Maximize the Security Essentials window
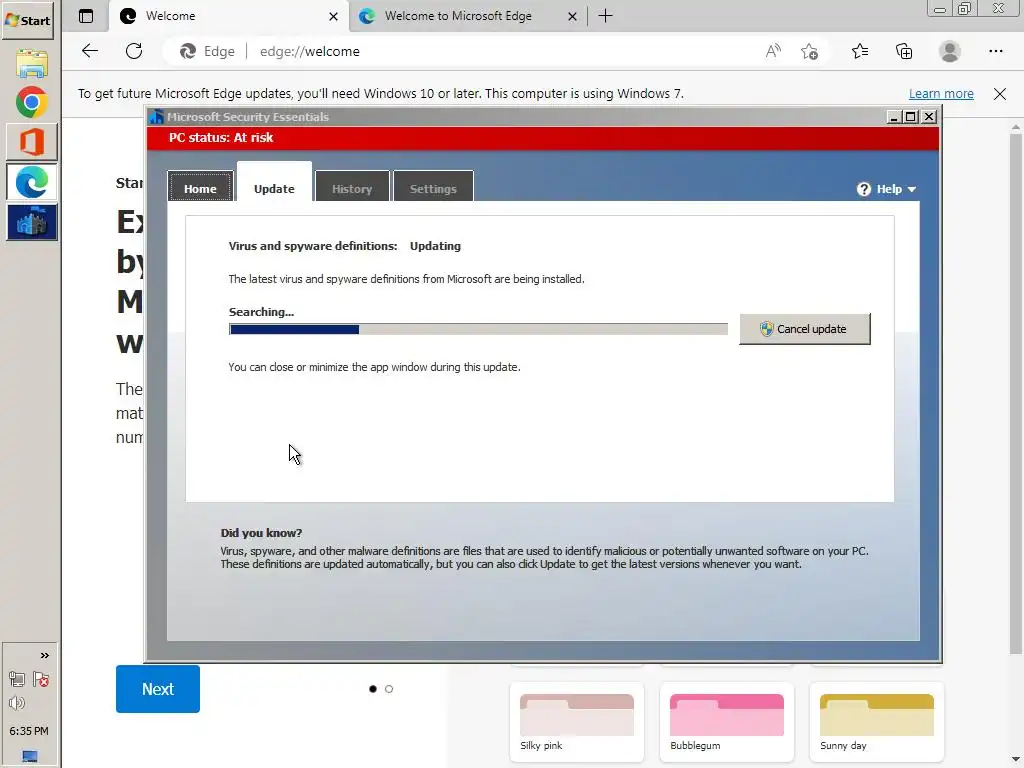 pyautogui.click(x=910, y=117)
